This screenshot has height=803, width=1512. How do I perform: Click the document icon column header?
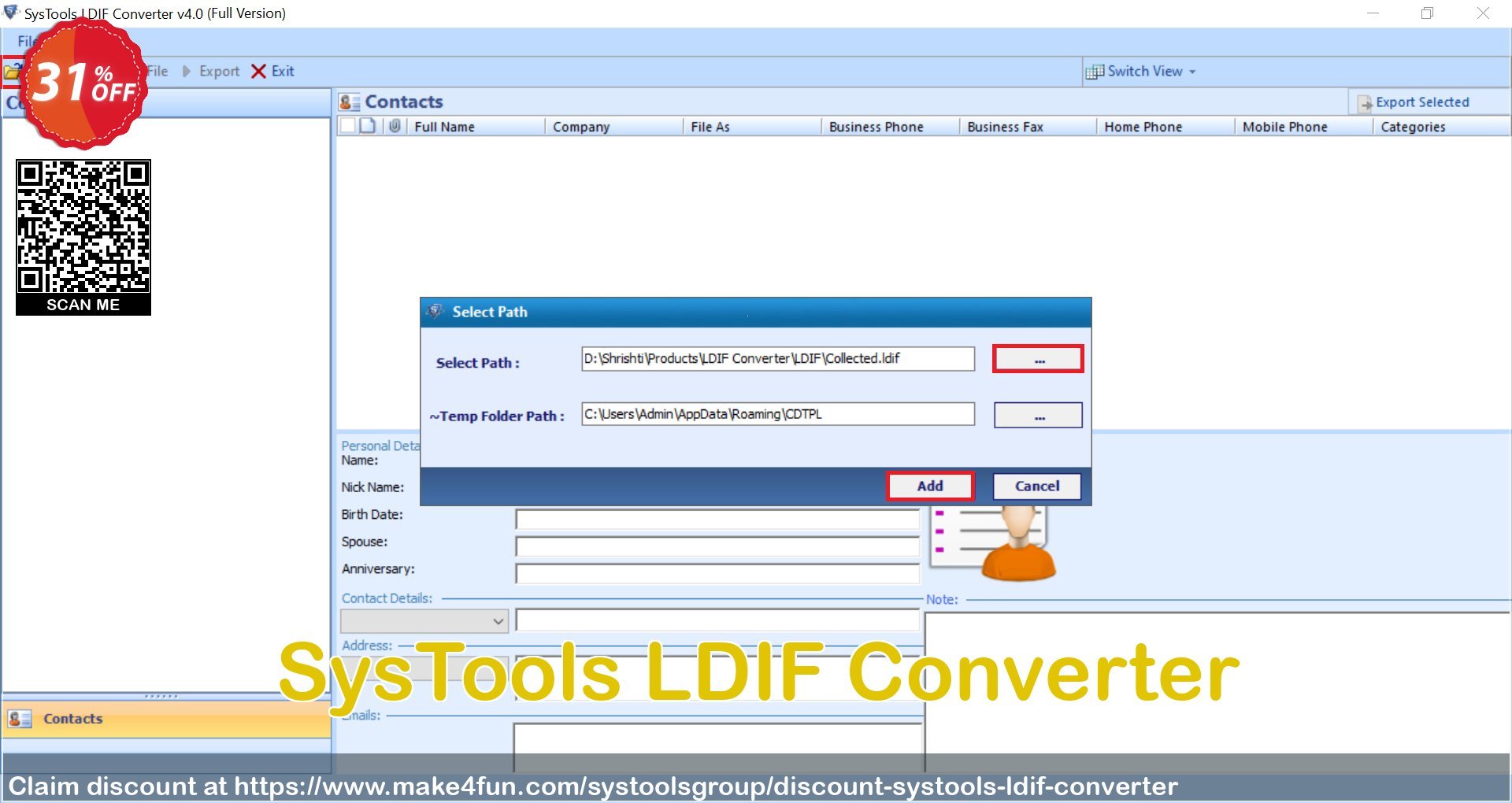[368, 126]
